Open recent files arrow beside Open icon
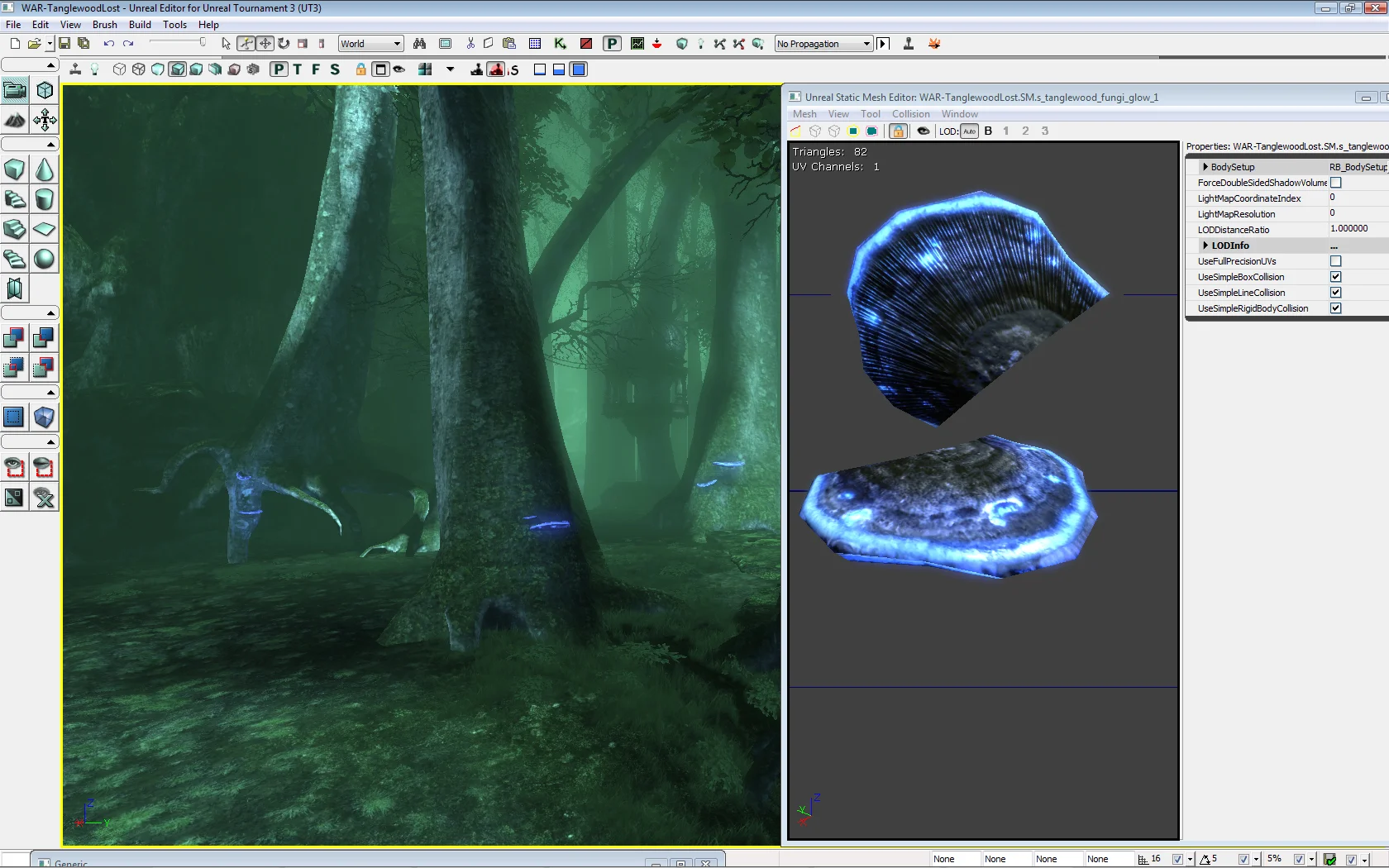Image resolution: width=1389 pixels, height=868 pixels. click(x=50, y=44)
